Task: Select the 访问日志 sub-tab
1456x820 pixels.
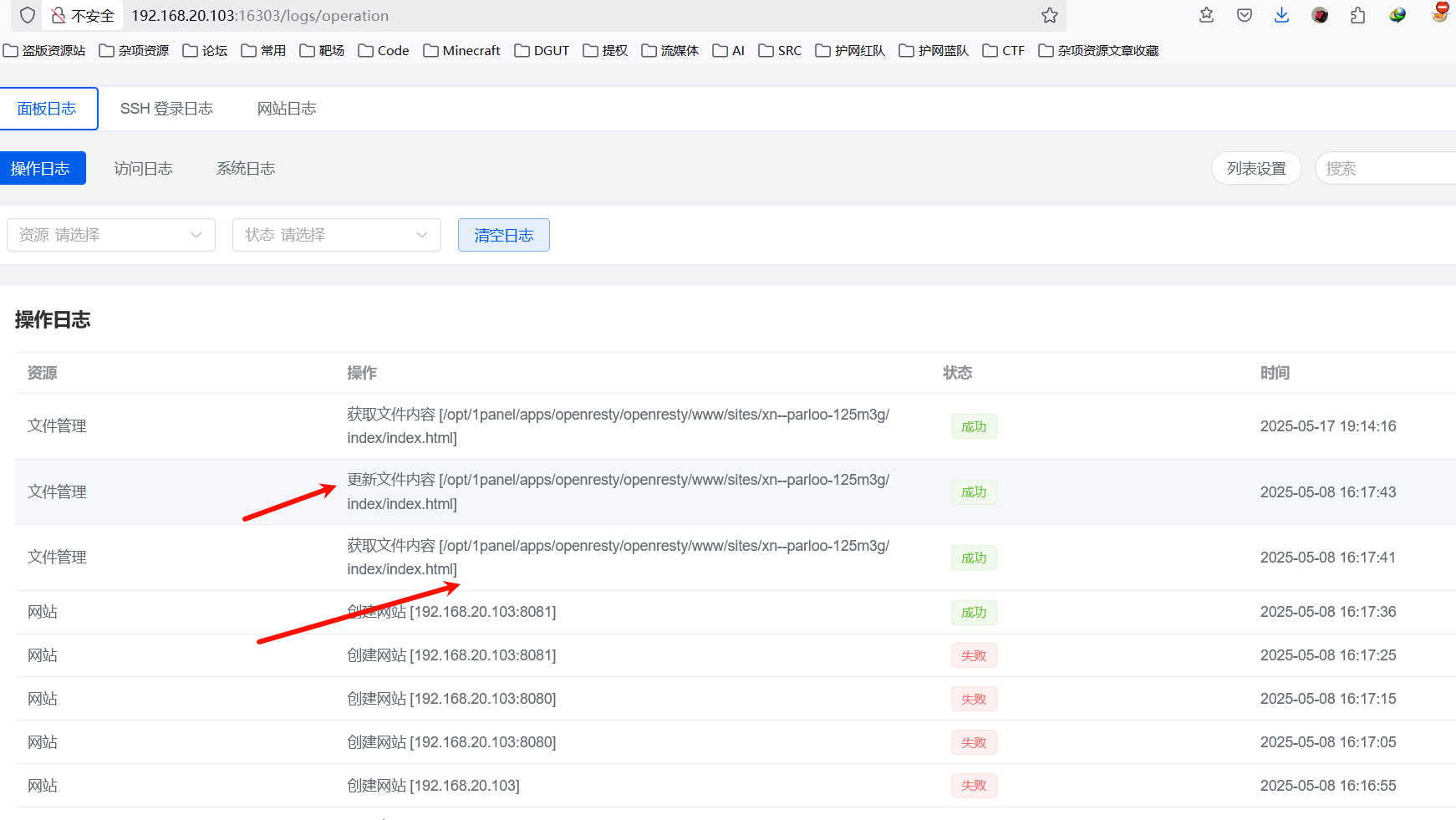Action: click(143, 169)
